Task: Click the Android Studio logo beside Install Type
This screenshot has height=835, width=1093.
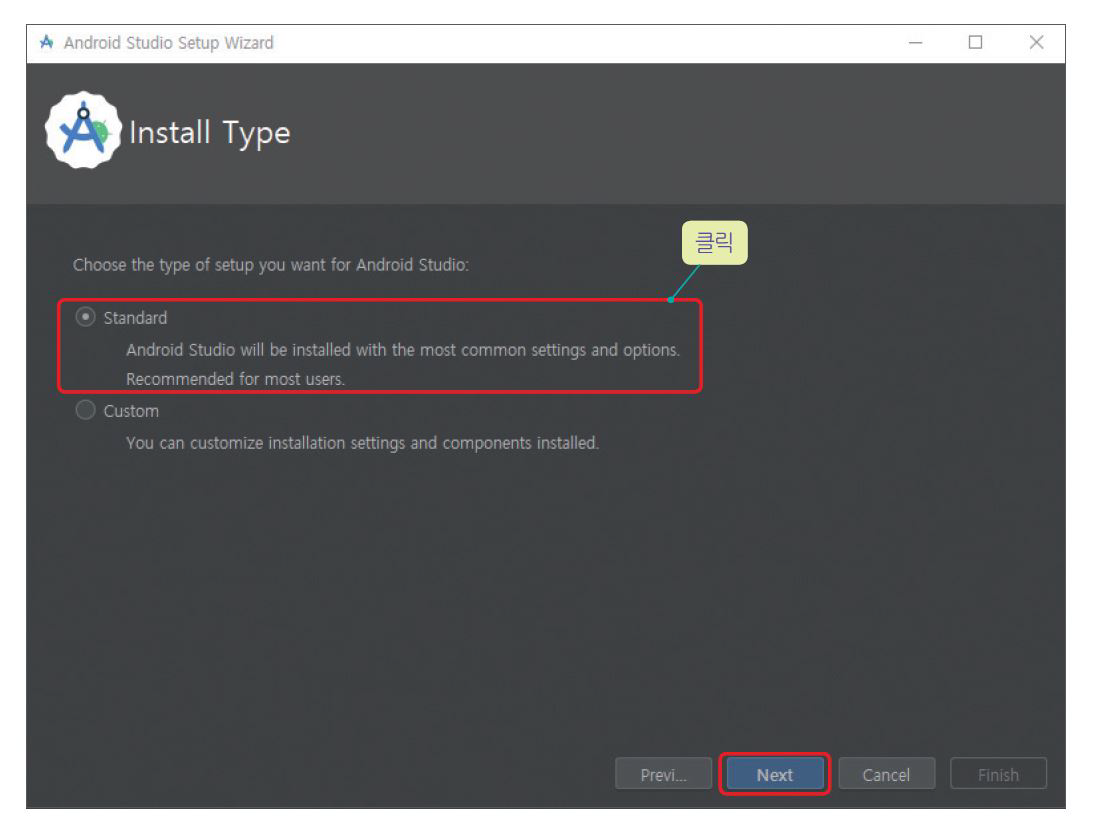Action: click(x=83, y=130)
